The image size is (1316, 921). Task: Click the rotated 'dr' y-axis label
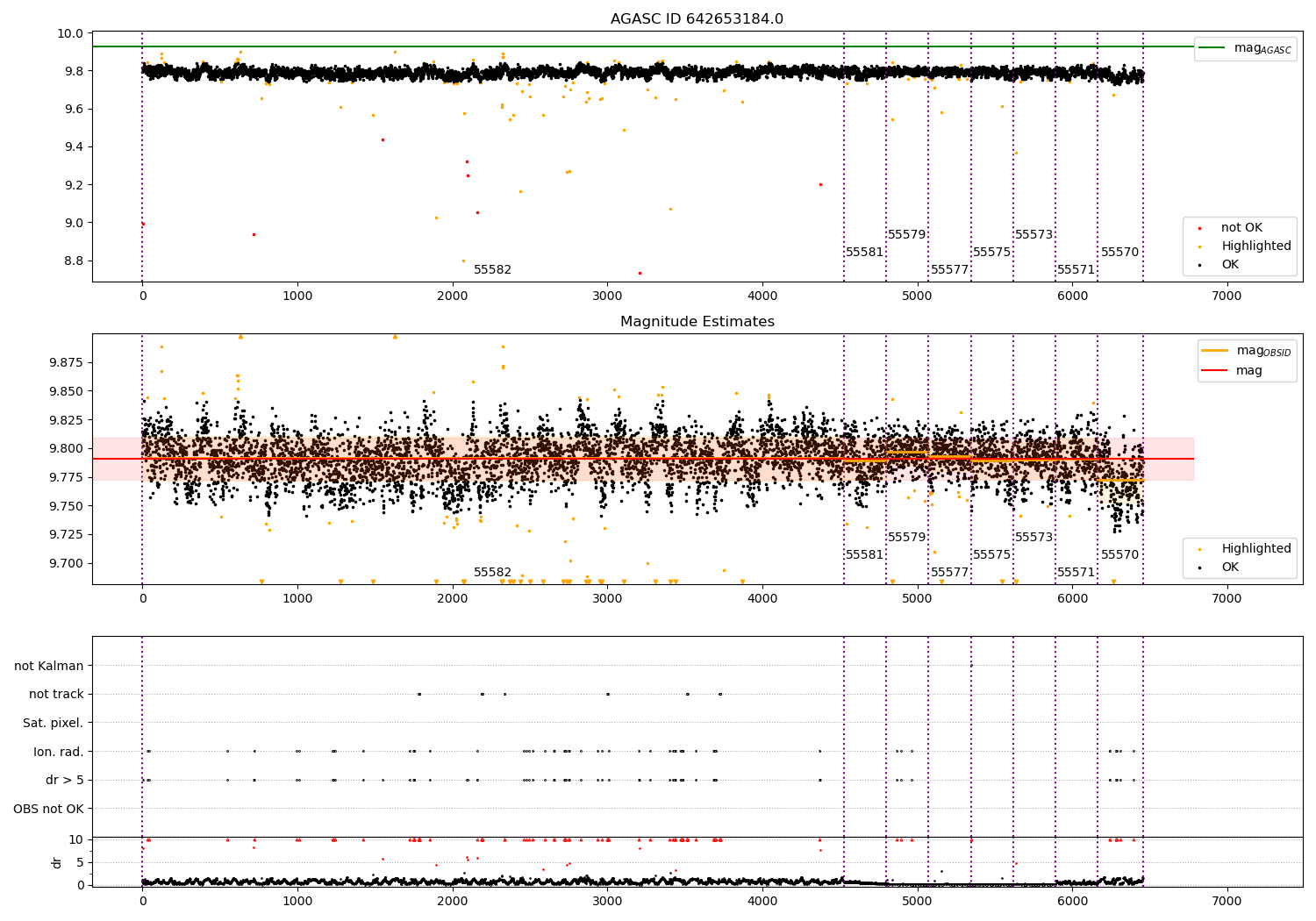(x=57, y=862)
